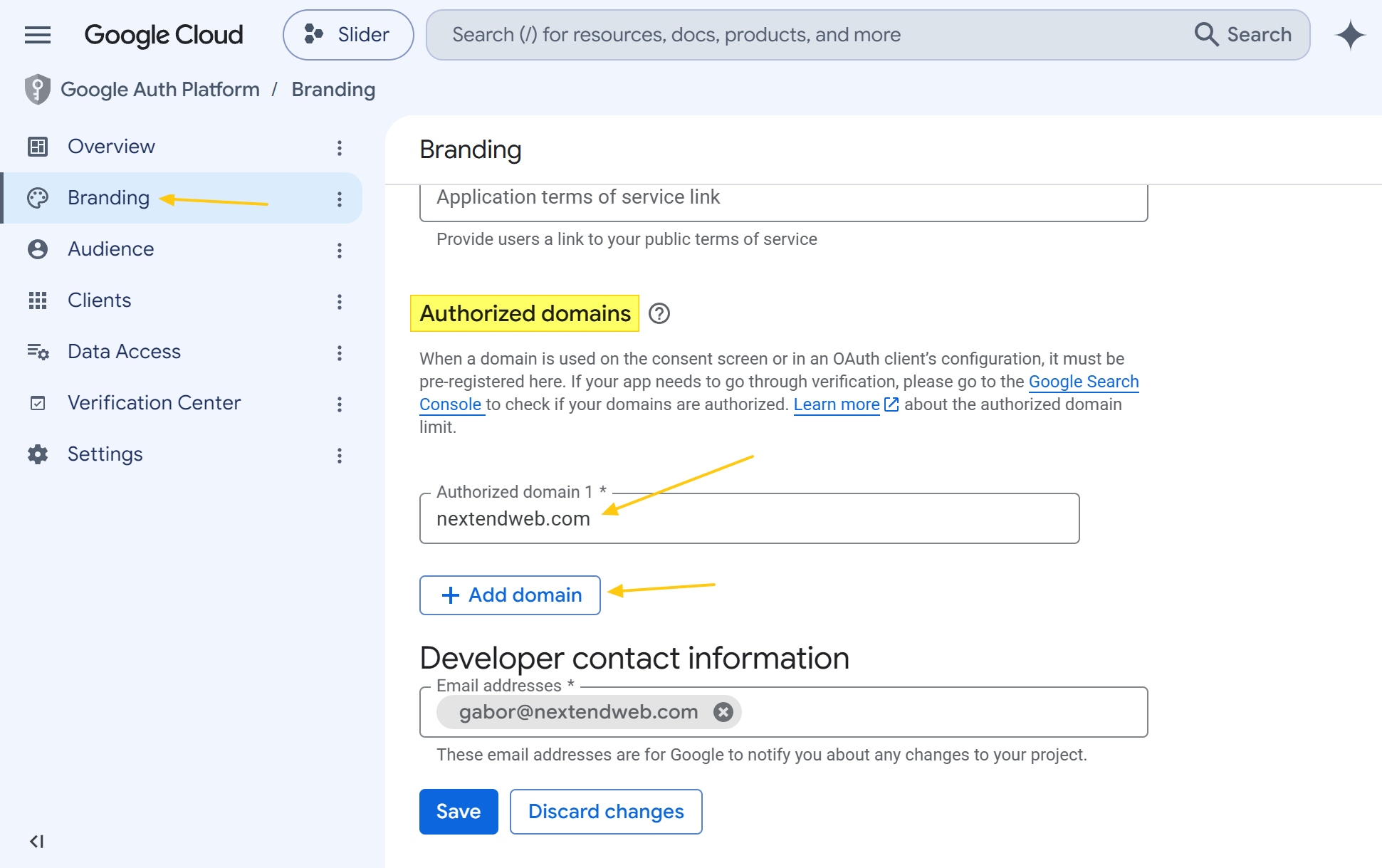
Task: Open the hamburger navigation menu
Action: [x=38, y=35]
